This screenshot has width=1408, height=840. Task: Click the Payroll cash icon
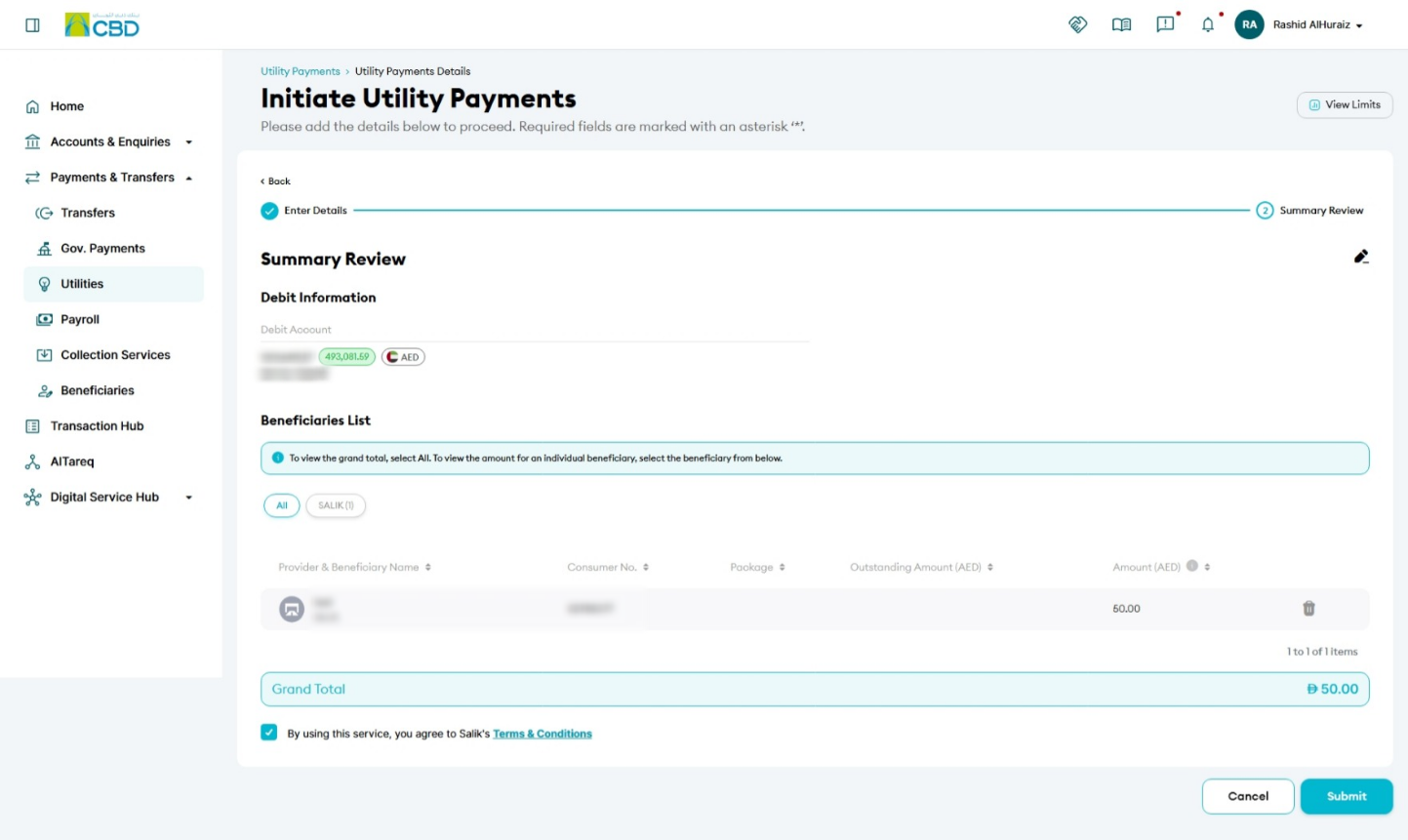pos(44,319)
